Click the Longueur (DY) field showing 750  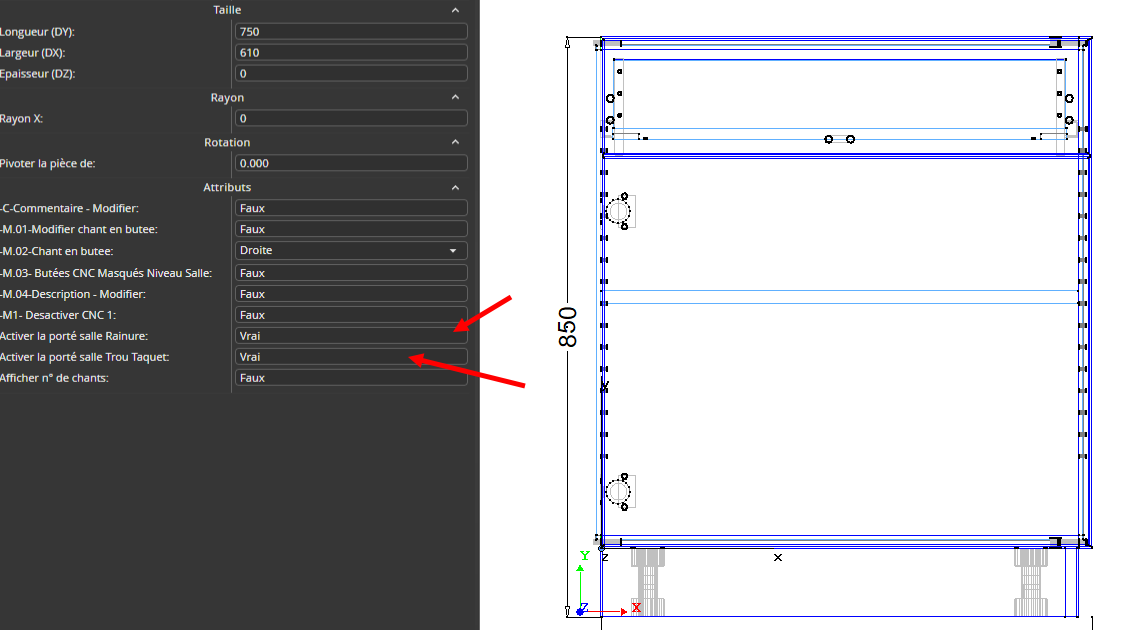tap(351, 32)
